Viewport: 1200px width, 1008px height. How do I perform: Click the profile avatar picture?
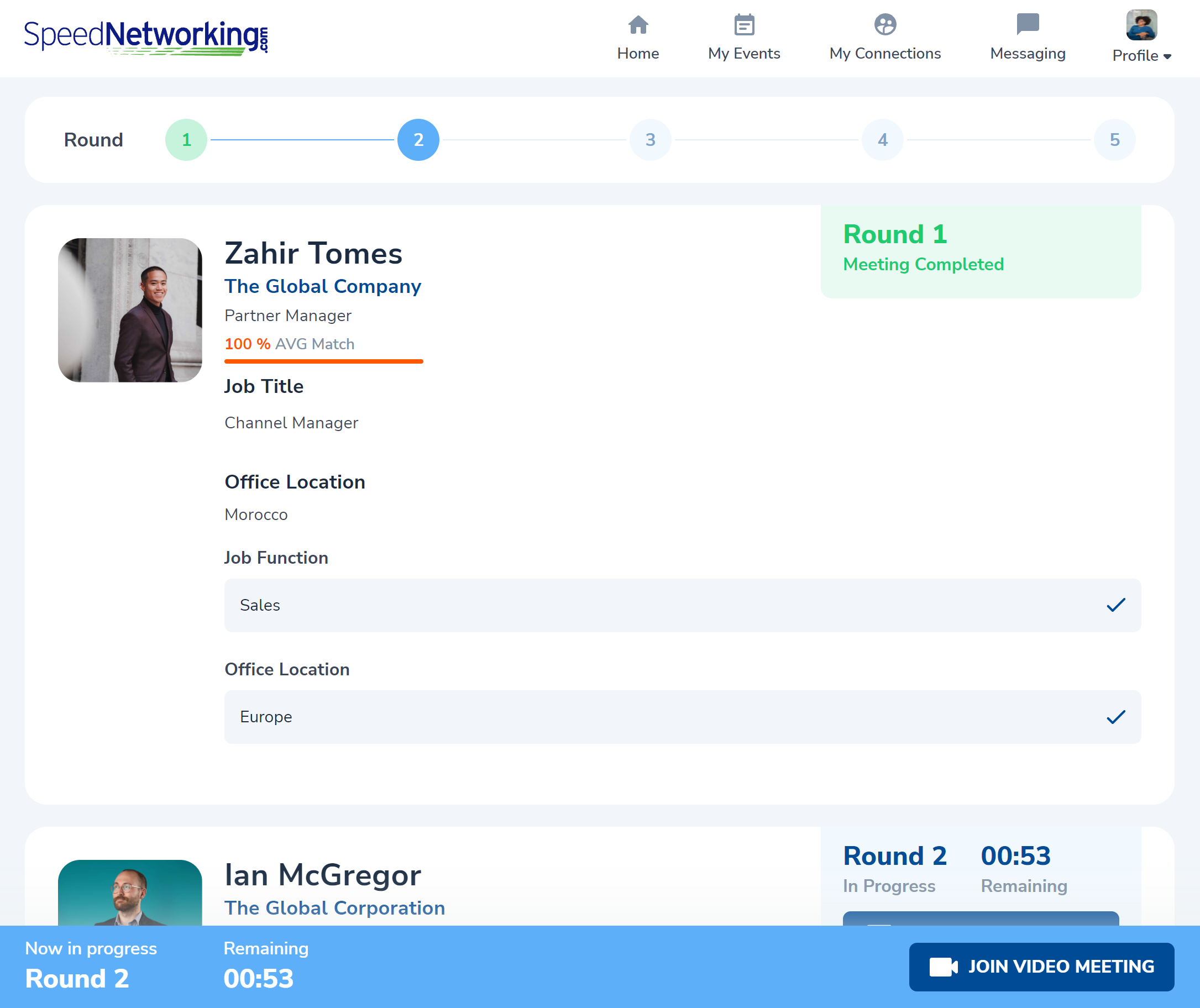[x=1141, y=24]
